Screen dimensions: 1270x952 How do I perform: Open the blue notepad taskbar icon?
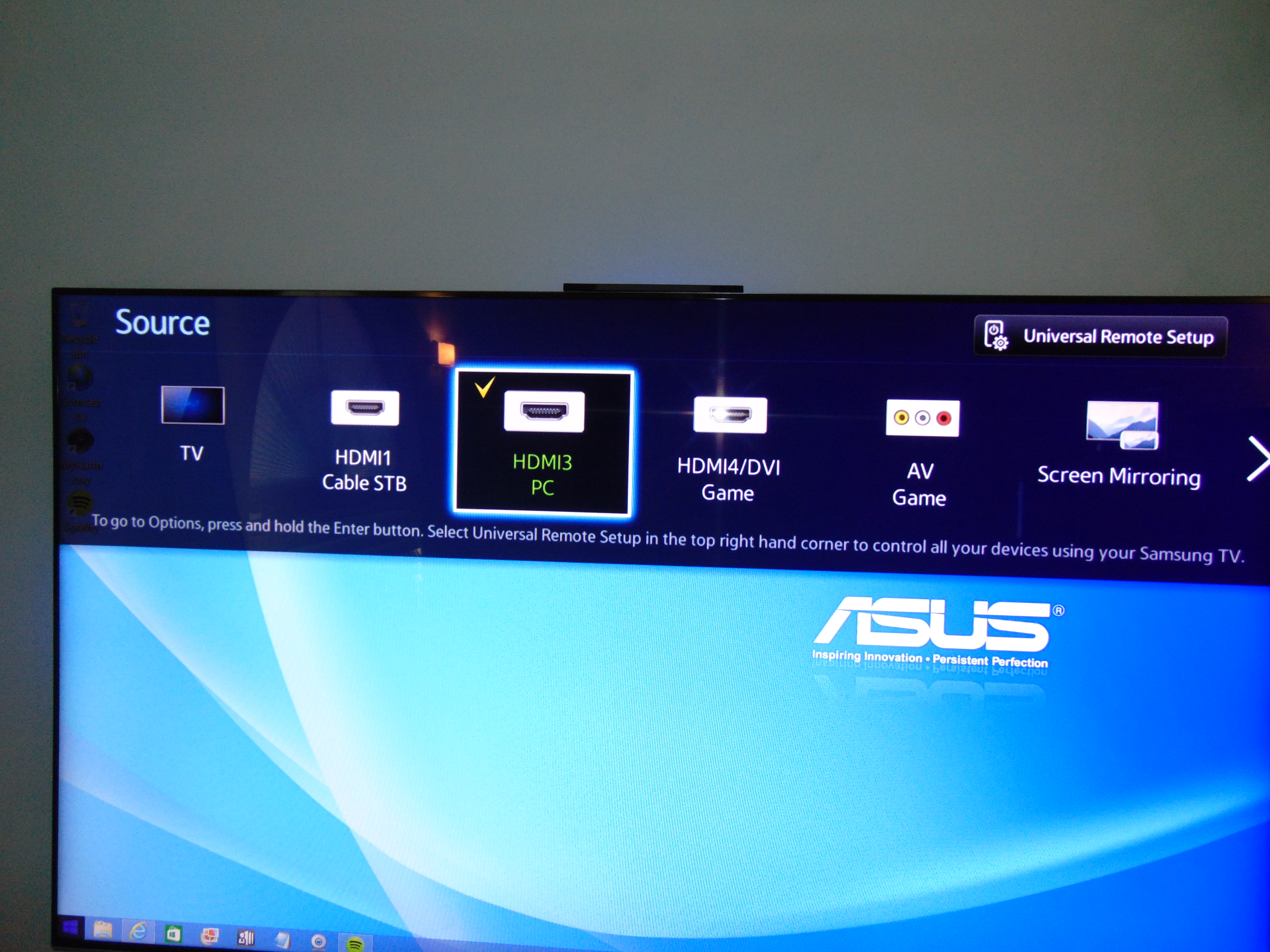tap(282, 940)
